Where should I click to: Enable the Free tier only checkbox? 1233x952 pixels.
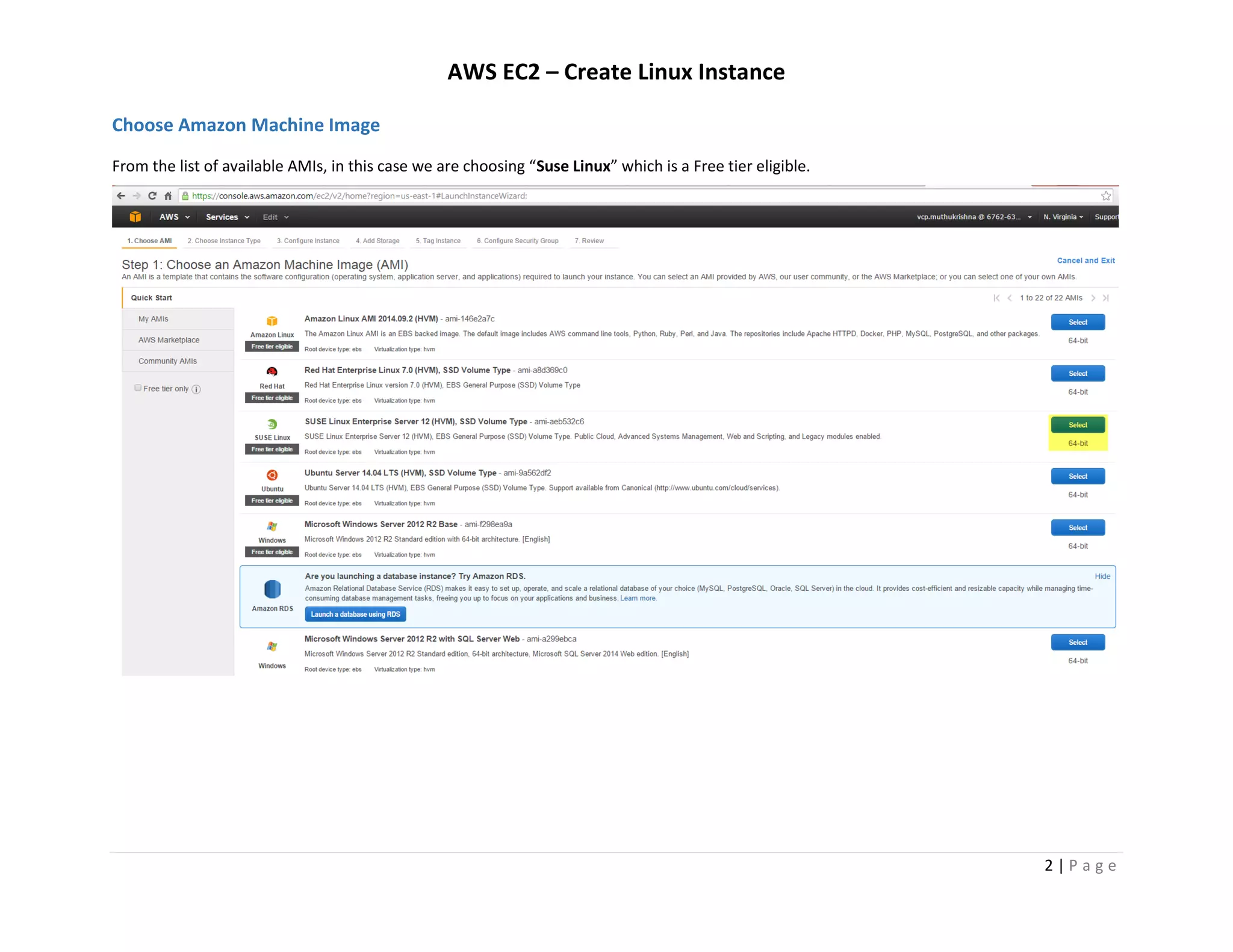tap(138, 388)
